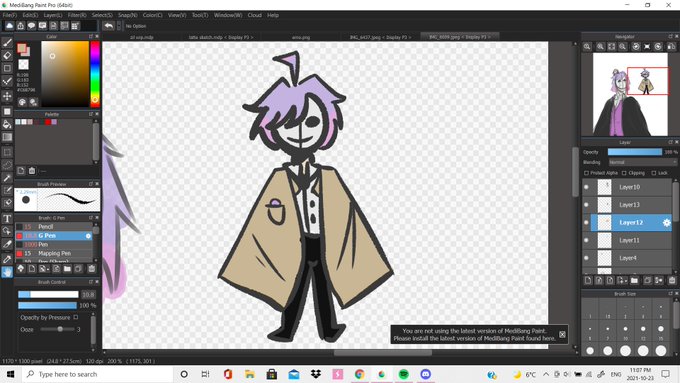Open the Layer menu

[x=53, y=15]
